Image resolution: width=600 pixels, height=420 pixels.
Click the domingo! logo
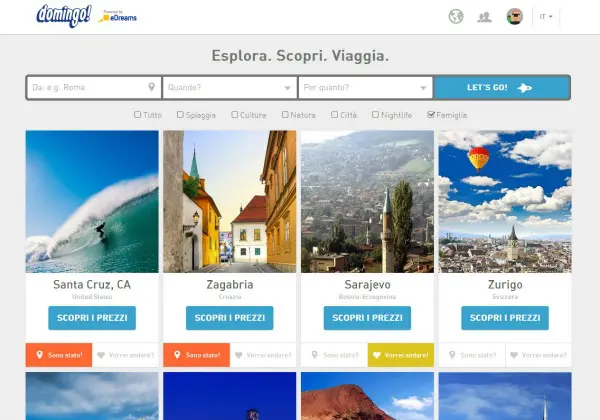pos(64,16)
